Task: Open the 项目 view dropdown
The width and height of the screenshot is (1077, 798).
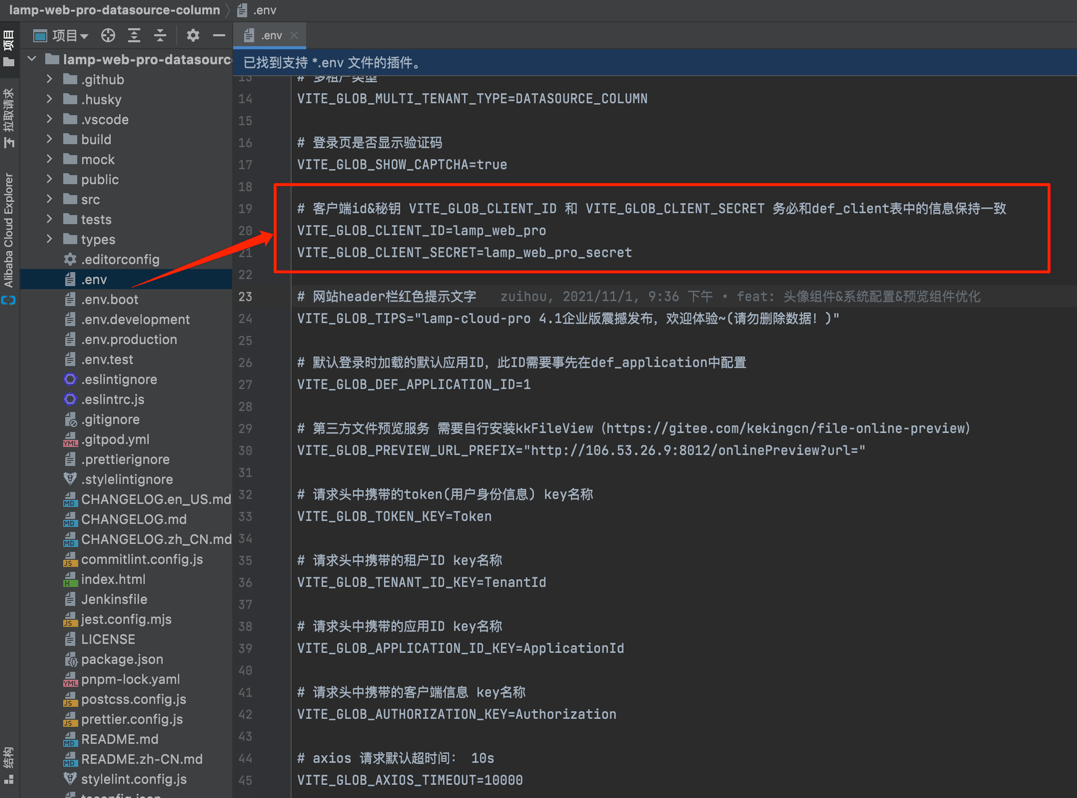Action: 69,36
